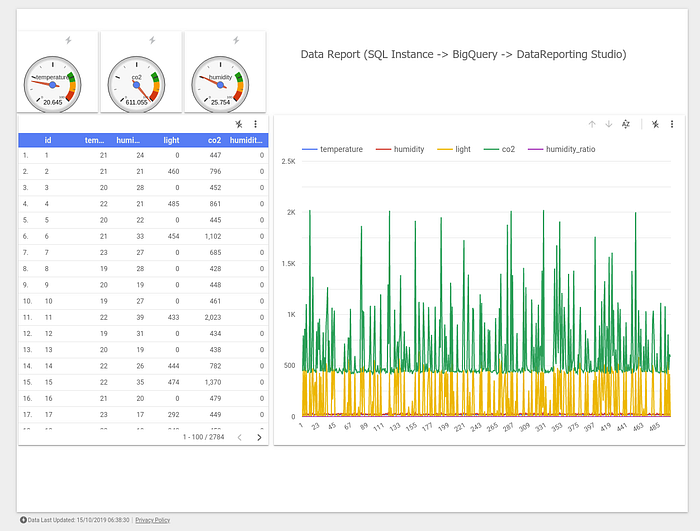The height and width of the screenshot is (531, 700).
Task: Click the 1 - 100 / 2784 pagination text
Action: (204, 437)
